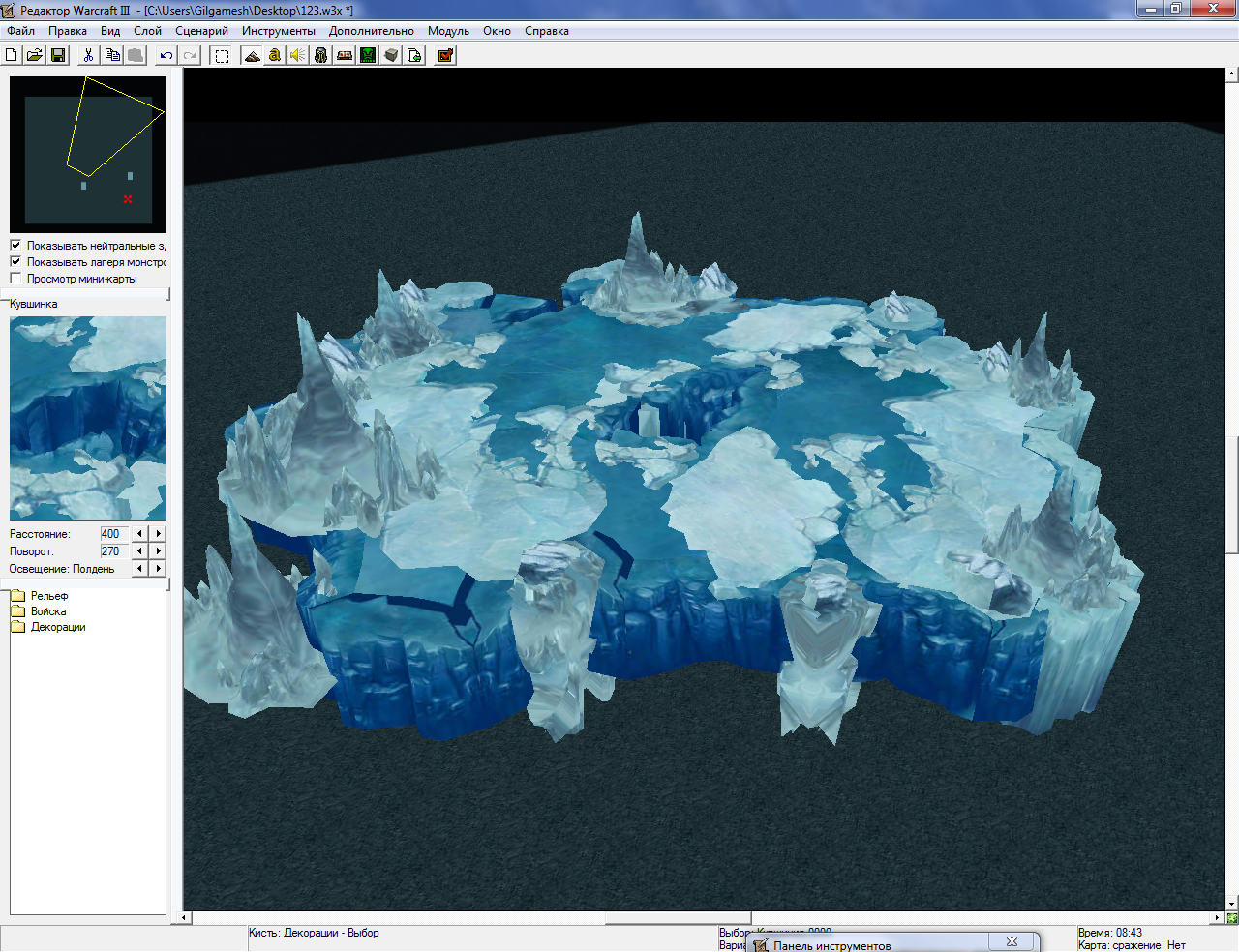Open the Дополнительно menu

coord(372,31)
